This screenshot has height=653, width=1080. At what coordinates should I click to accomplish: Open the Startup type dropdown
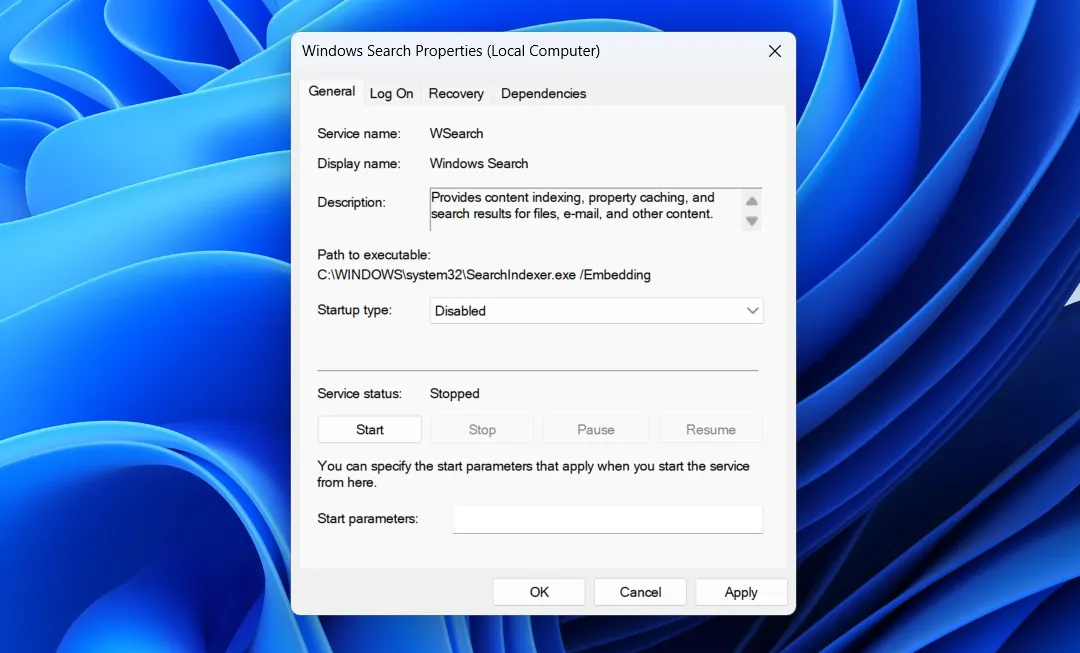(x=595, y=310)
